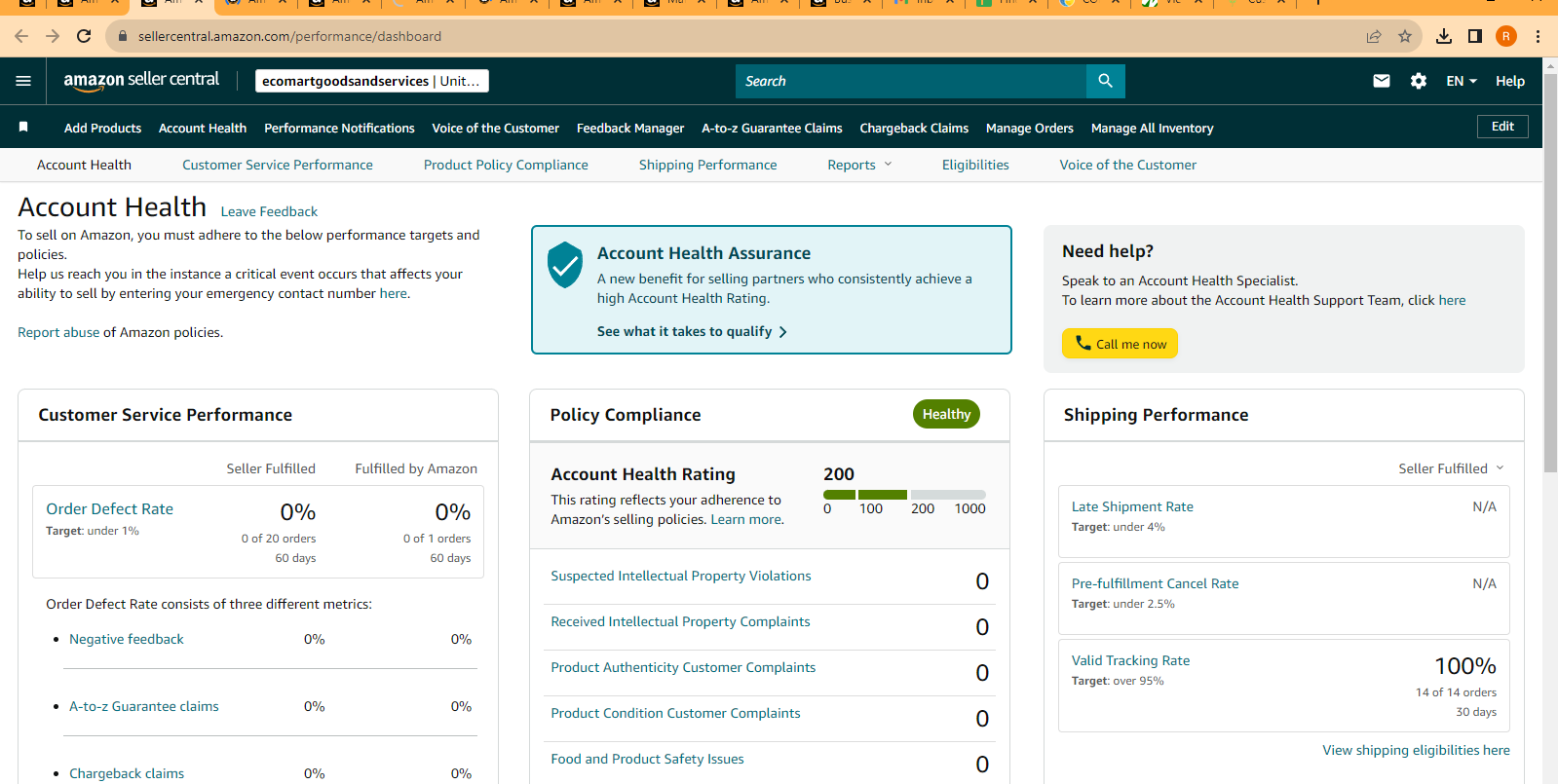Click the search magnifier button

click(1105, 81)
